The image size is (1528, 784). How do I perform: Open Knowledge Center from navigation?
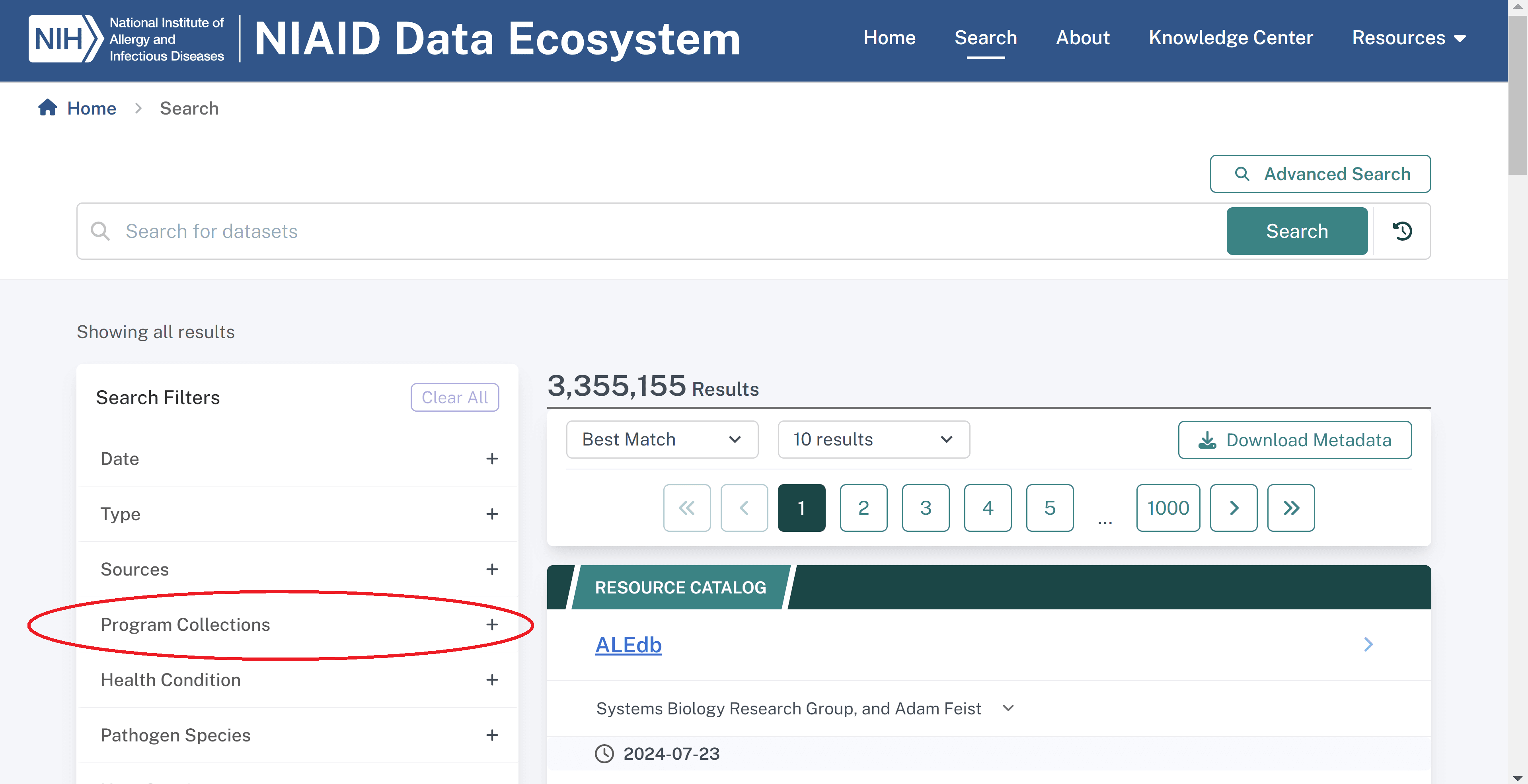1230,38
